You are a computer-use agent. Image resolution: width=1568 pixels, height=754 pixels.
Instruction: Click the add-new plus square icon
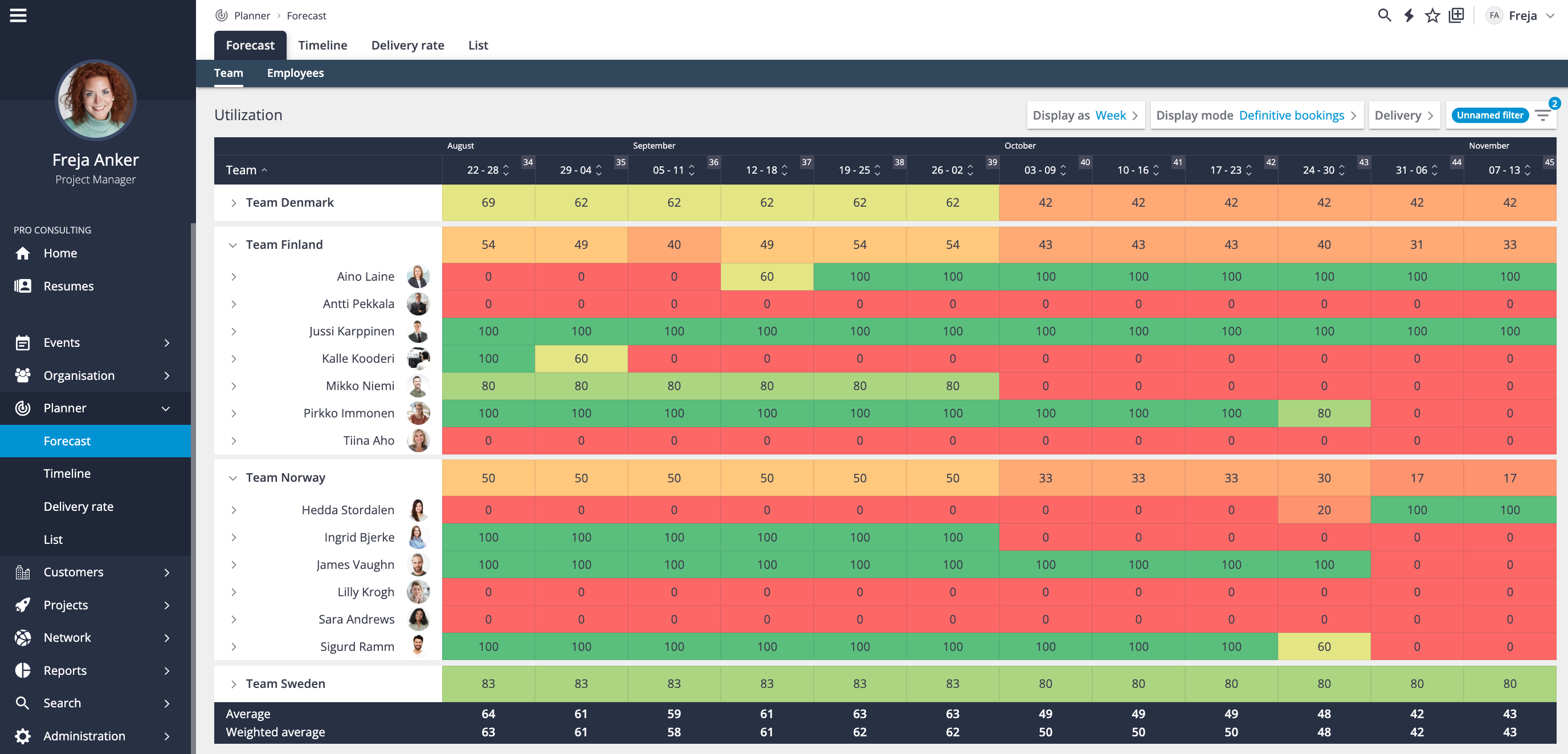click(1456, 15)
